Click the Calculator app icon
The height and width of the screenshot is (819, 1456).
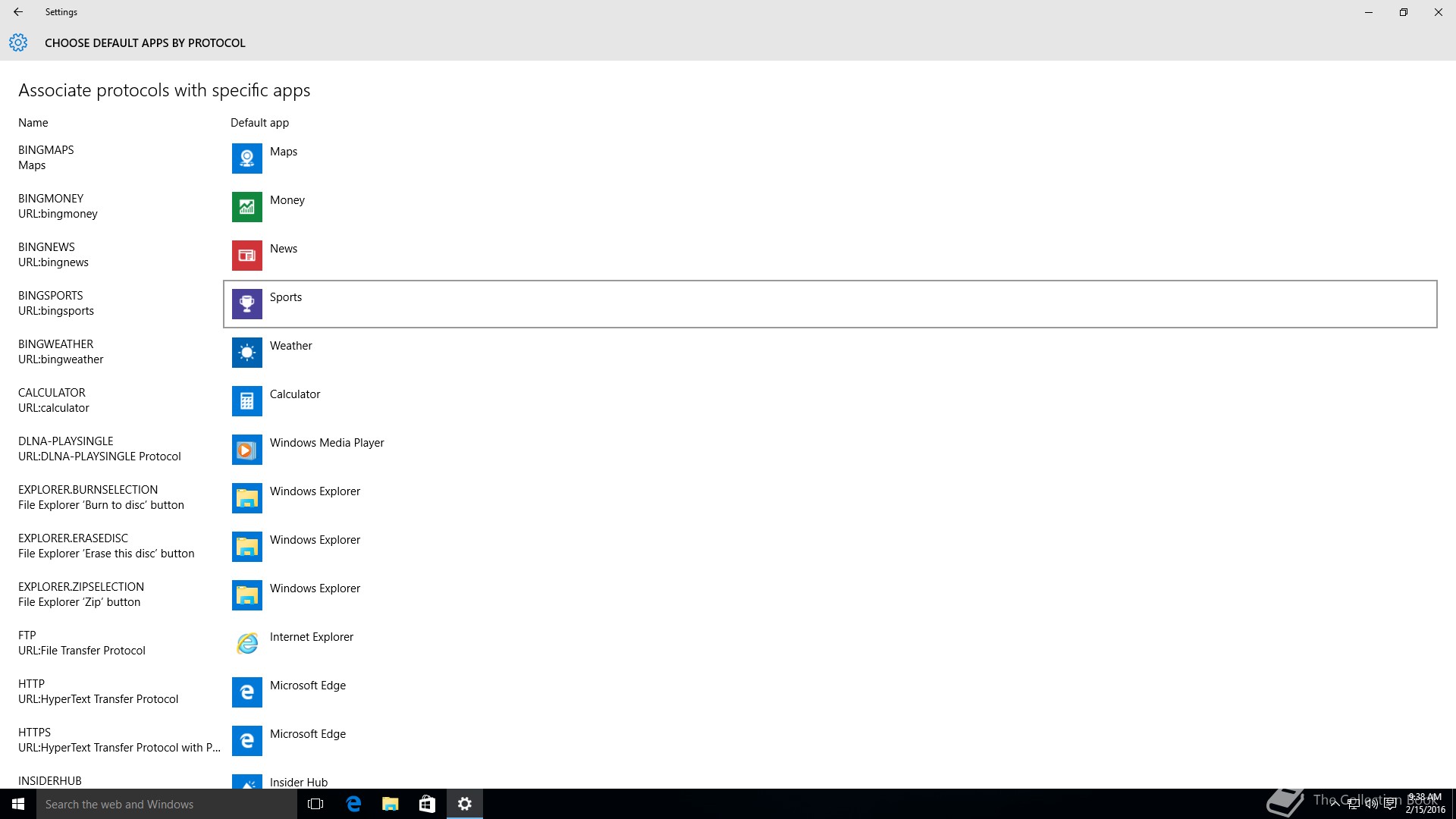point(246,401)
